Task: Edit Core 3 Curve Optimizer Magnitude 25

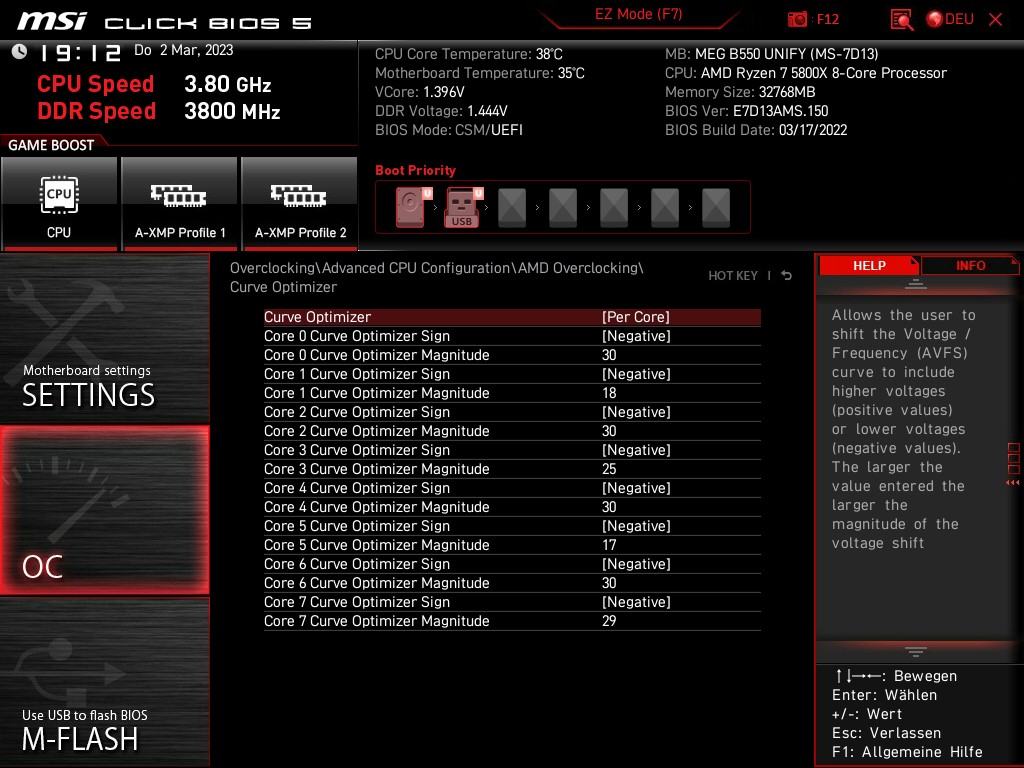Action: (x=512, y=468)
